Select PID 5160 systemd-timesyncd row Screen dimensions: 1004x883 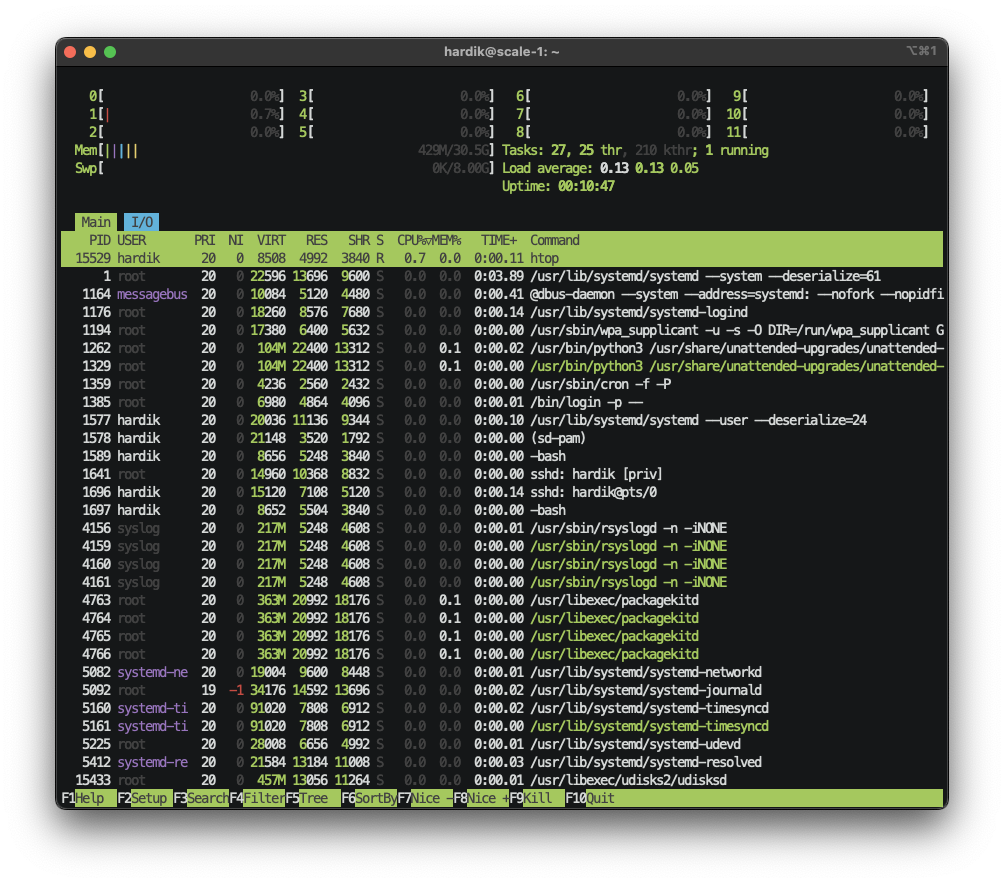pos(502,708)
